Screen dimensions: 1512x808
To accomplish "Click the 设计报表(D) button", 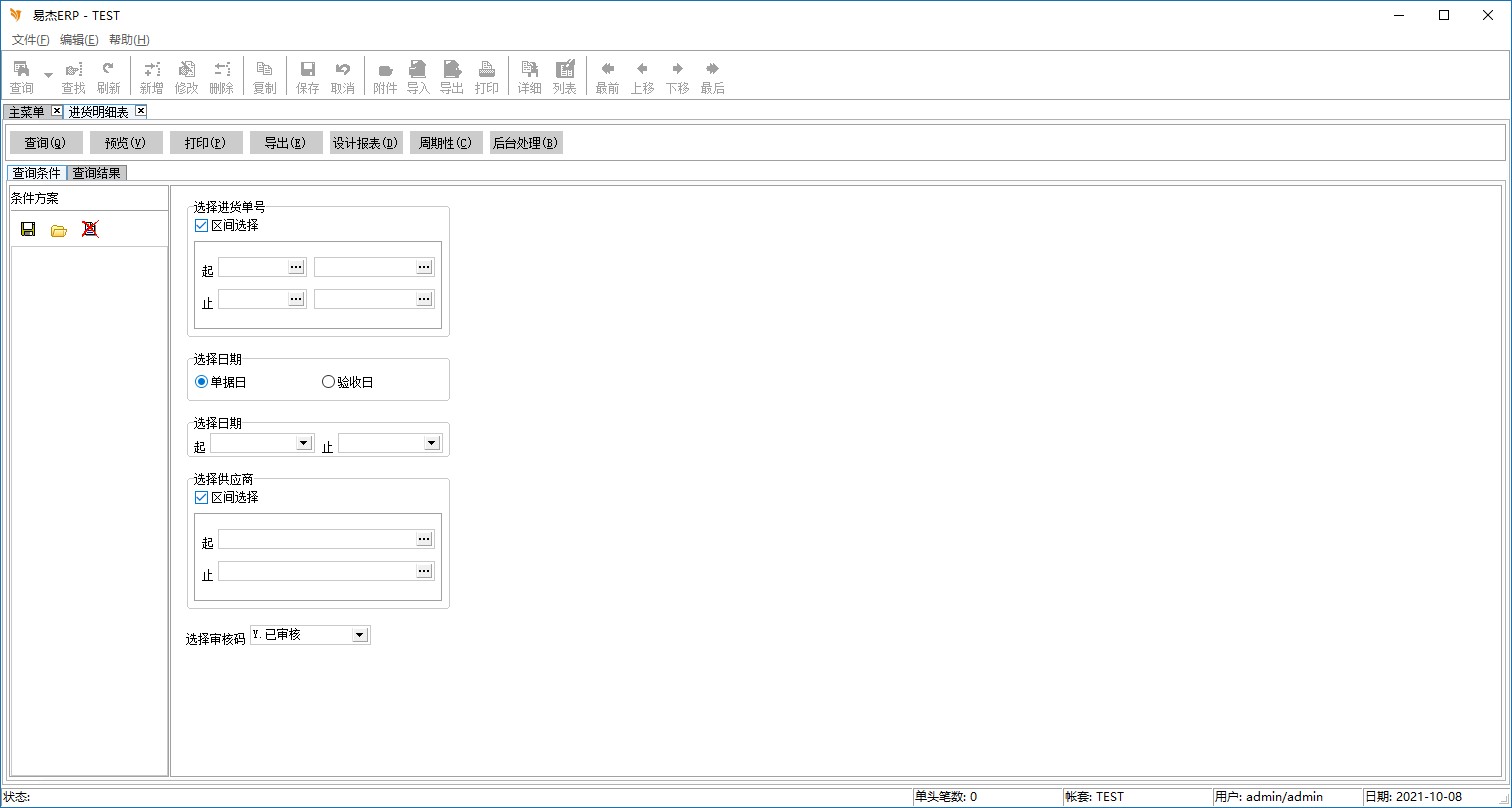I will click(366, 143).
